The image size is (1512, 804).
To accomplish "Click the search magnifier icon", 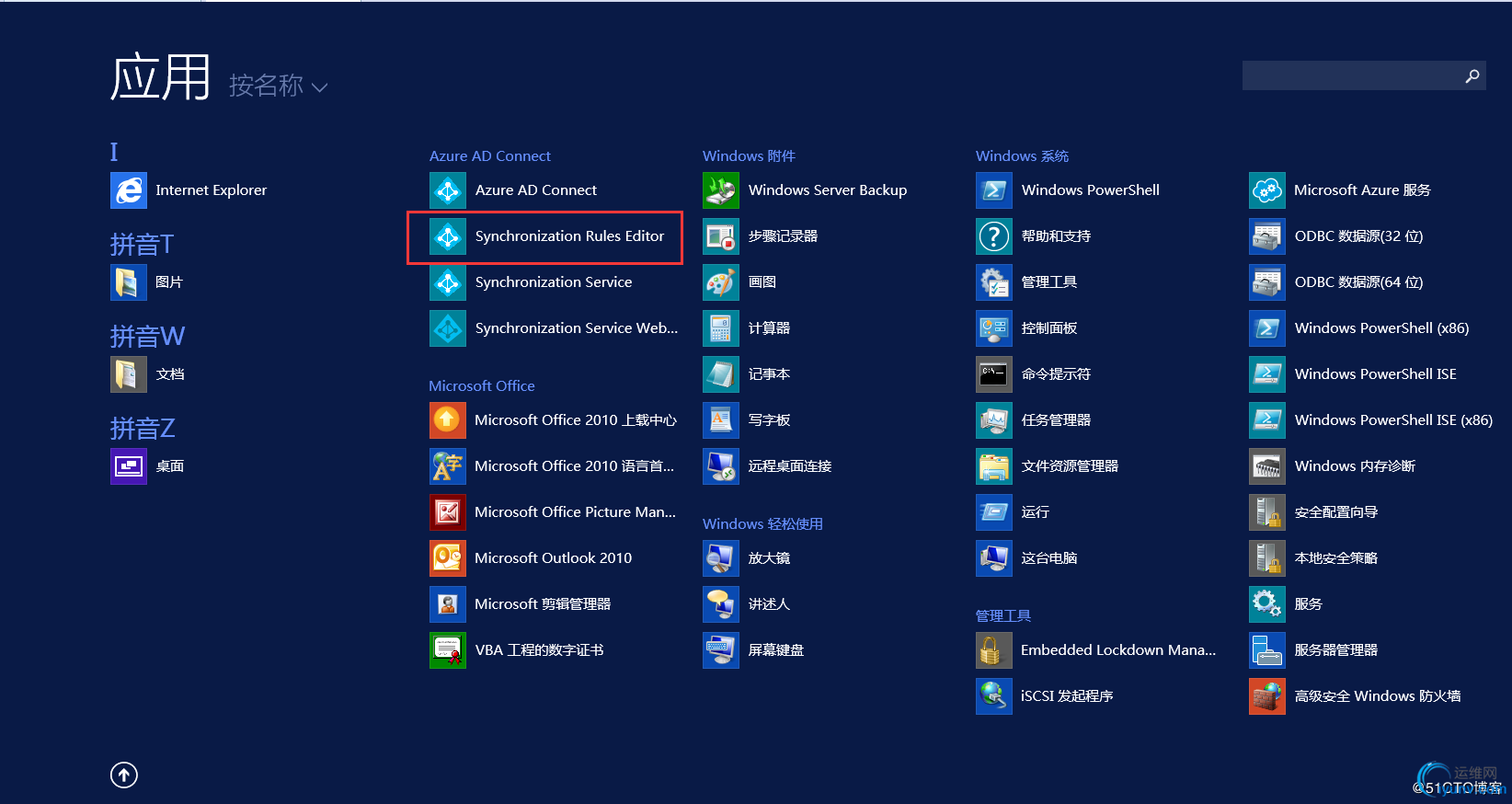I will click(1472, 75).
